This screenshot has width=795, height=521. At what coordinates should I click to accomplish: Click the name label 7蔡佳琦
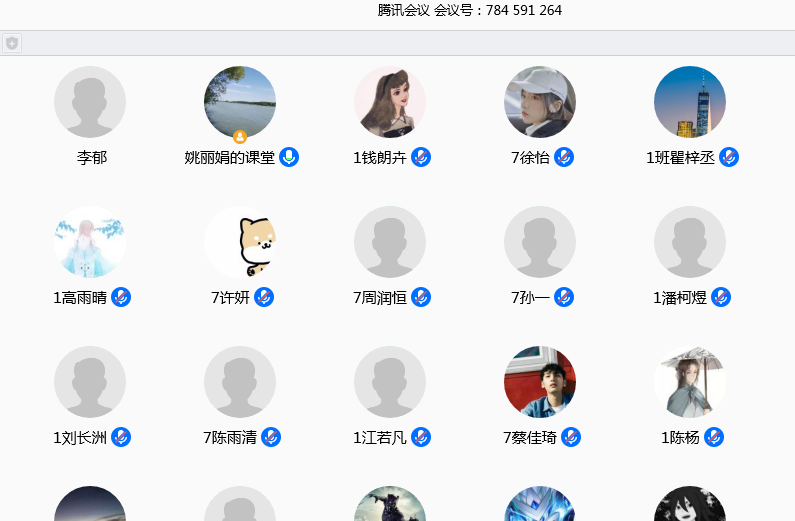pyautogui.click(x=530, y=437)
